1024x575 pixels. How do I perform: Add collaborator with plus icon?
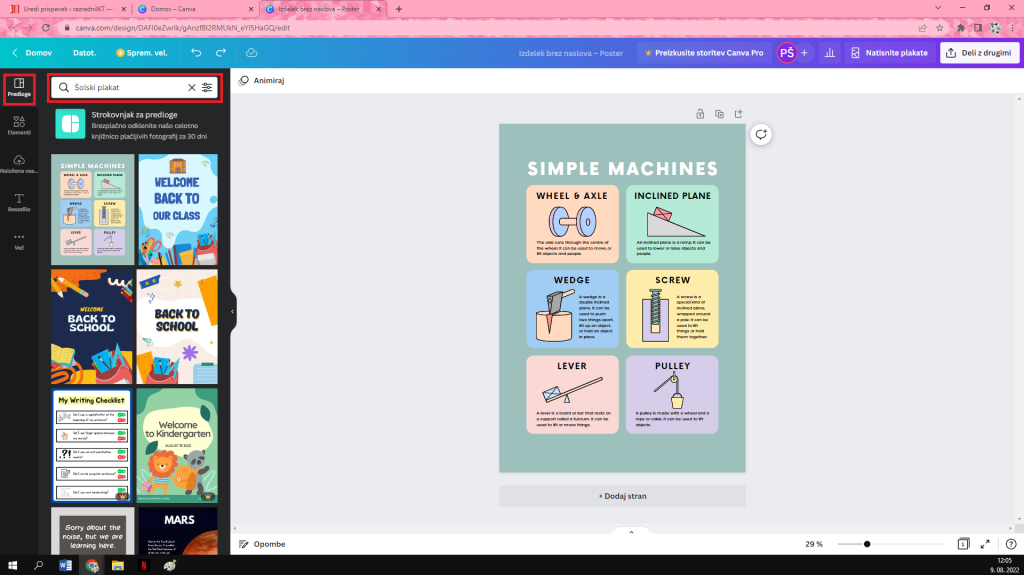click(805, 53)
